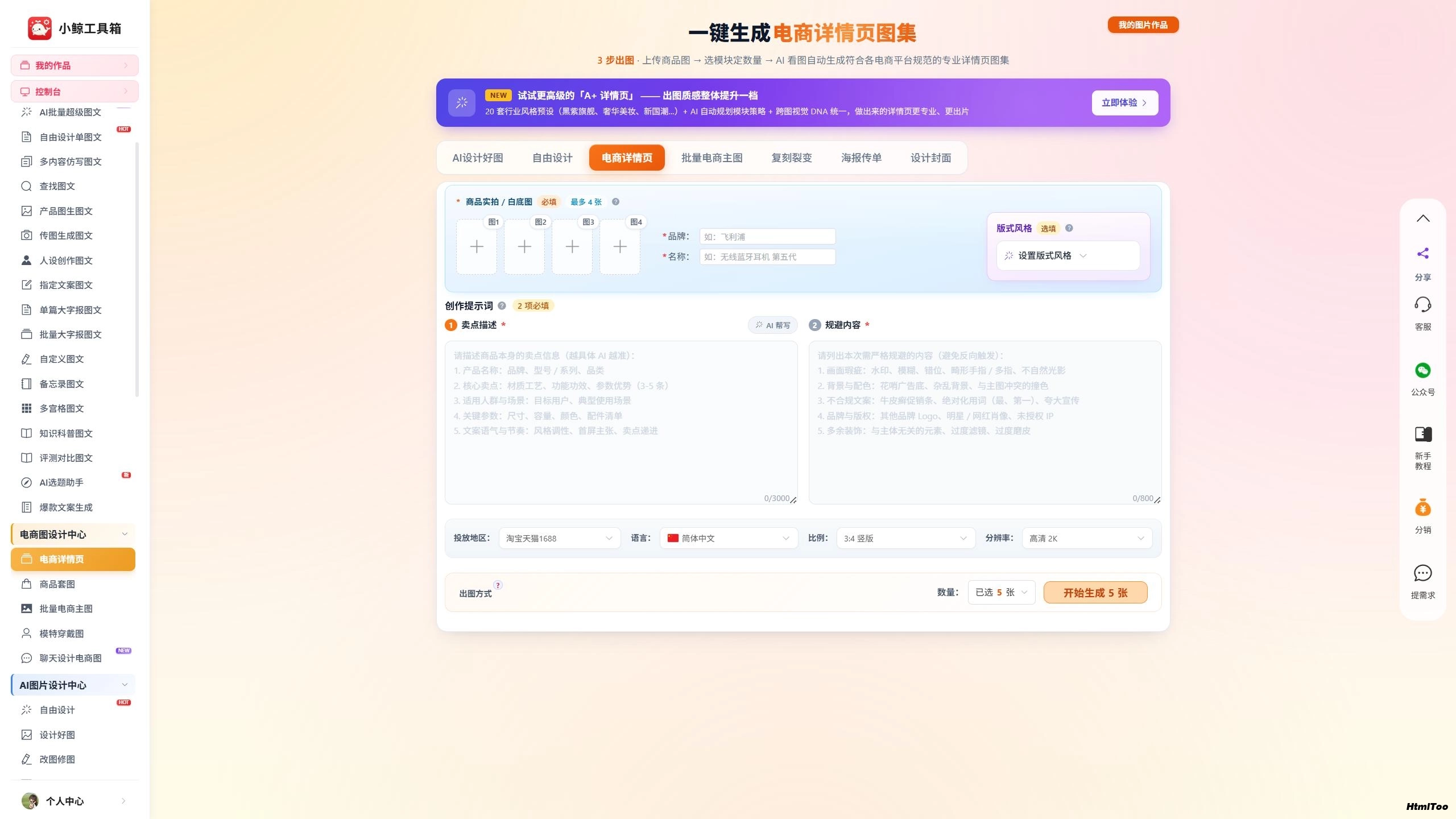The height and width of the screenshot is (819, 1456).
Task: Click 开始生成 5 张 button
Action: click(1095, 593)
